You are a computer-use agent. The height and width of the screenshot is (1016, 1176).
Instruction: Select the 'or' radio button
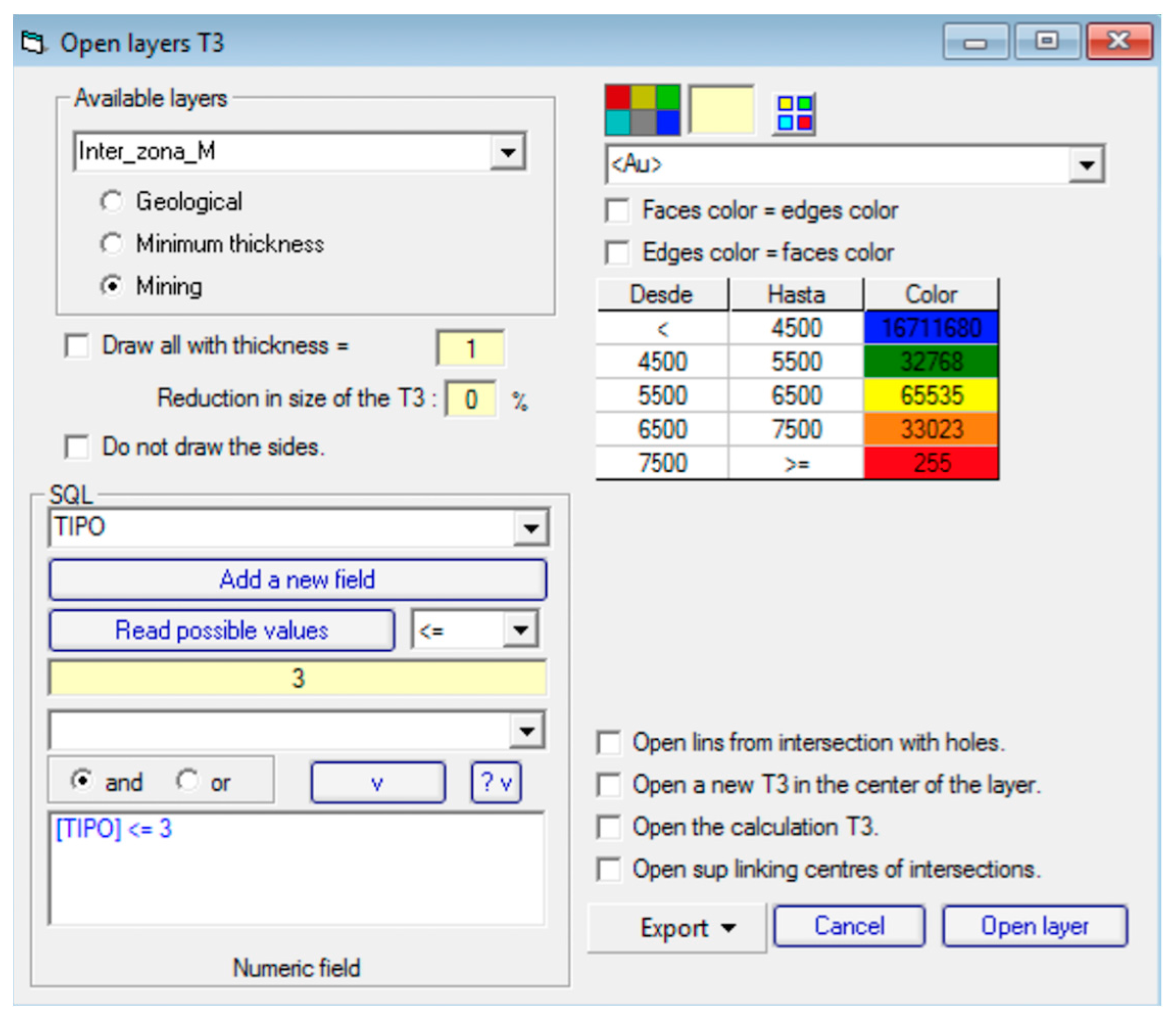point(187,781)
